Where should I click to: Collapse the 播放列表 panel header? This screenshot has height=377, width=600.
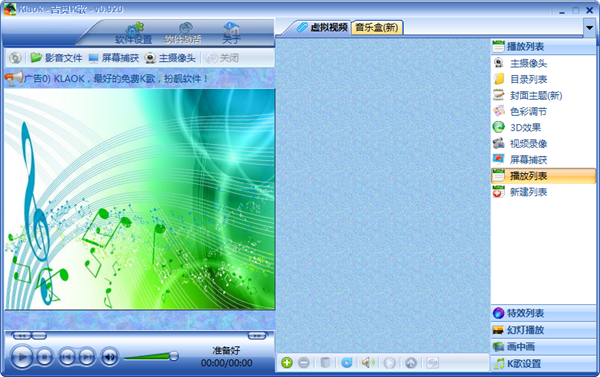pyautogui.click(x=543, y=47)
